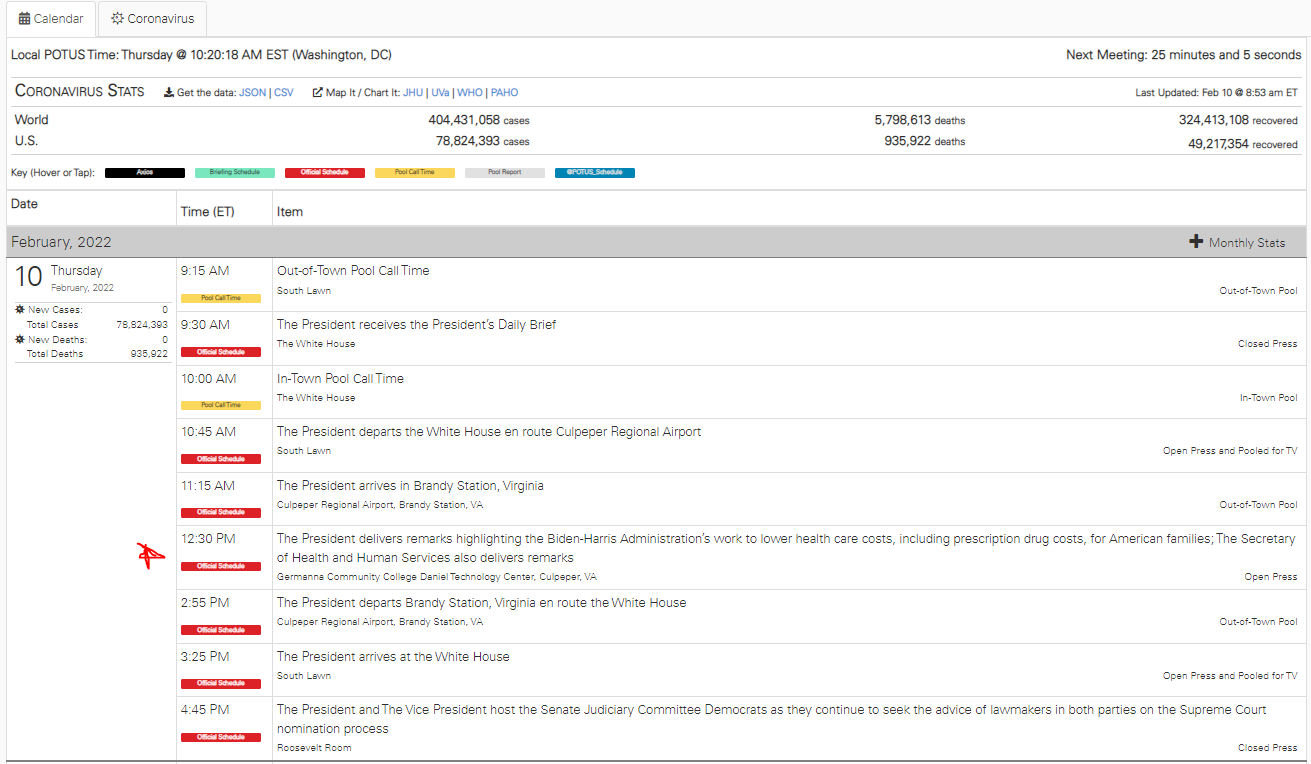The width and height of the screenshot is (1311, 764).
Task: Download the data as CSV
Action: pyautogui.click(x=284, y=93)
